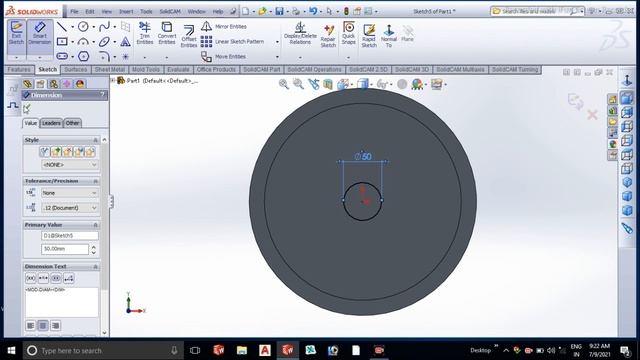Screen dimensions: 640x360
Task: Switch to Other tab in Dimension panel
Action: tap(73, 123)
